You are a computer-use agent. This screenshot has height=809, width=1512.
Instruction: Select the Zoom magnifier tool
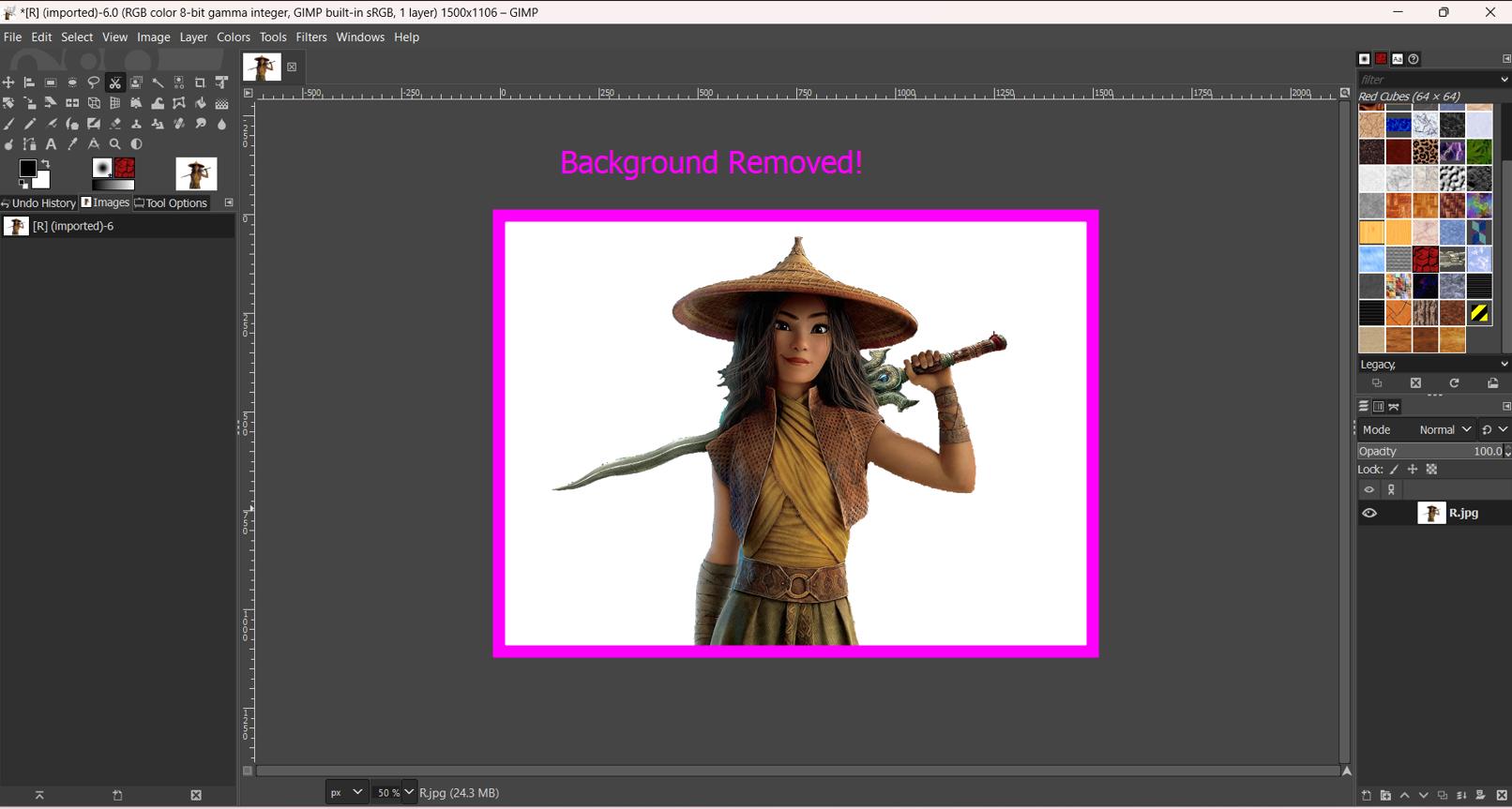coord(115,144)
